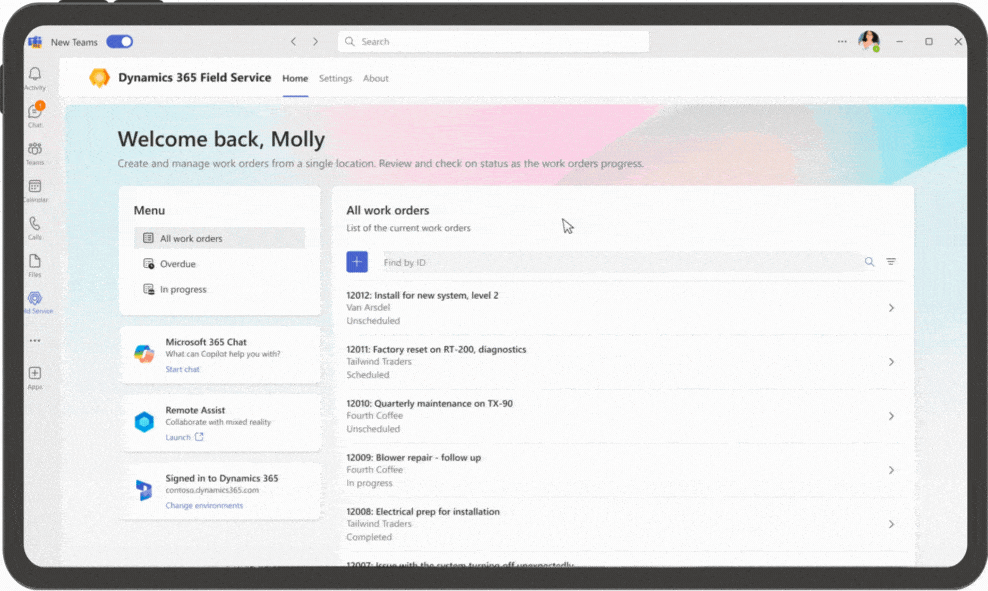Click Change environments link
Image resolution: width=988 pixels, height=591 pixels.
204,505
